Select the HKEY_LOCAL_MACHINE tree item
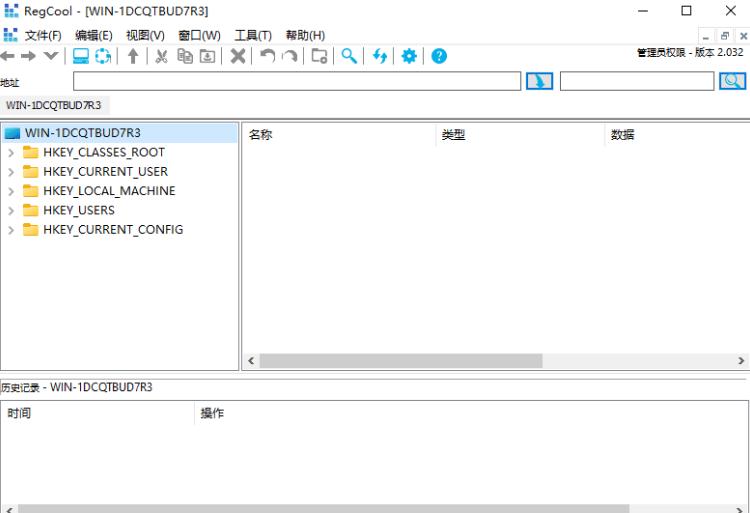This screenshot has height=513, width=750. pos(109,191)
